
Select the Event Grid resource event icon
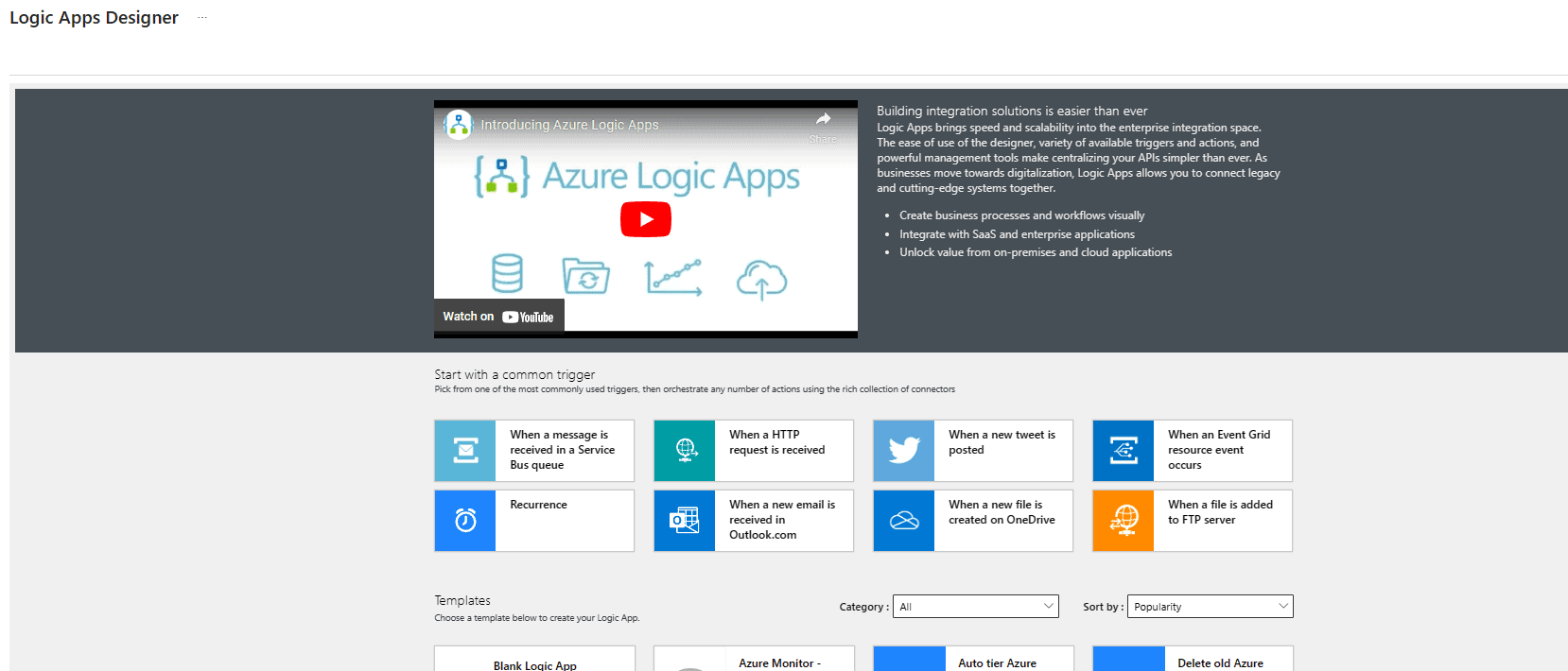[x=1124, y=451]
